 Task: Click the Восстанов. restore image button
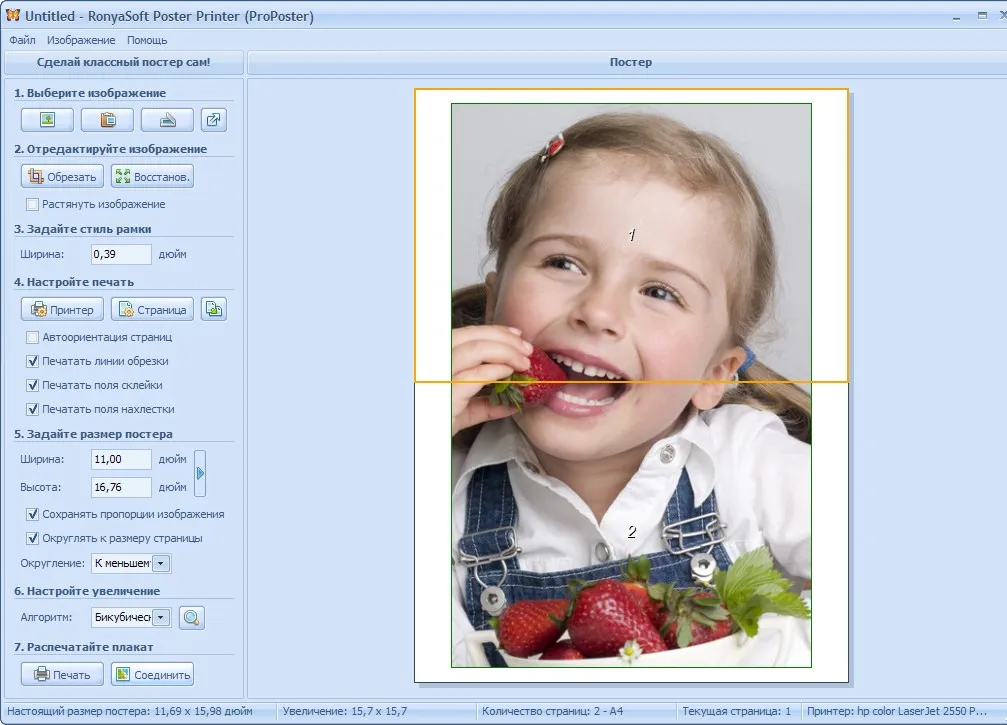(x=152, y=177)
